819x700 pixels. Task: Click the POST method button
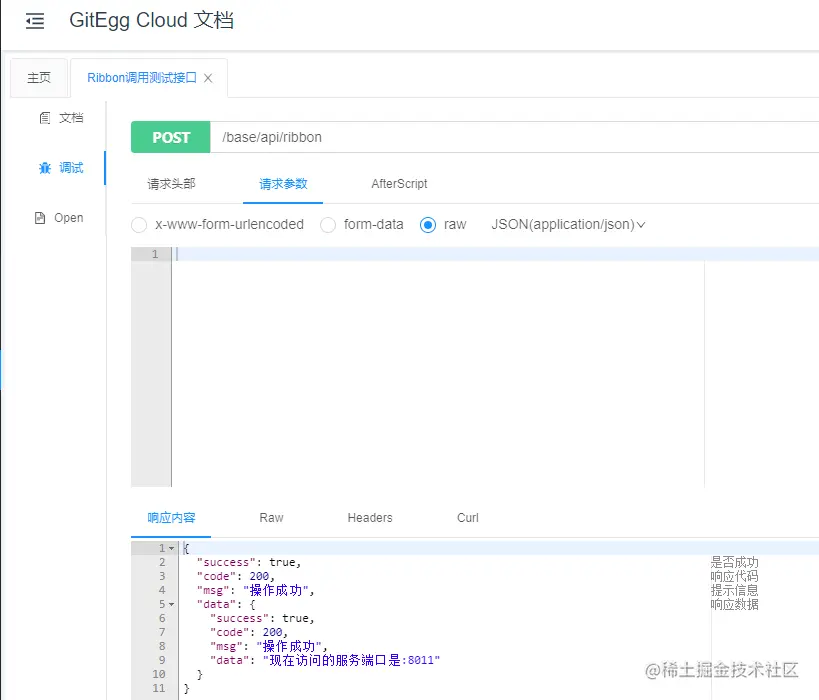click(x=171, y=137)
